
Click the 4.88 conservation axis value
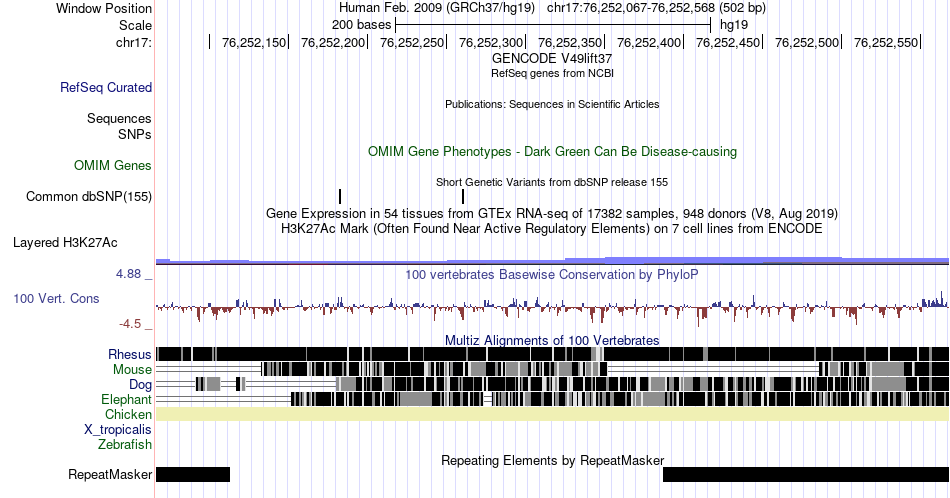128,274
